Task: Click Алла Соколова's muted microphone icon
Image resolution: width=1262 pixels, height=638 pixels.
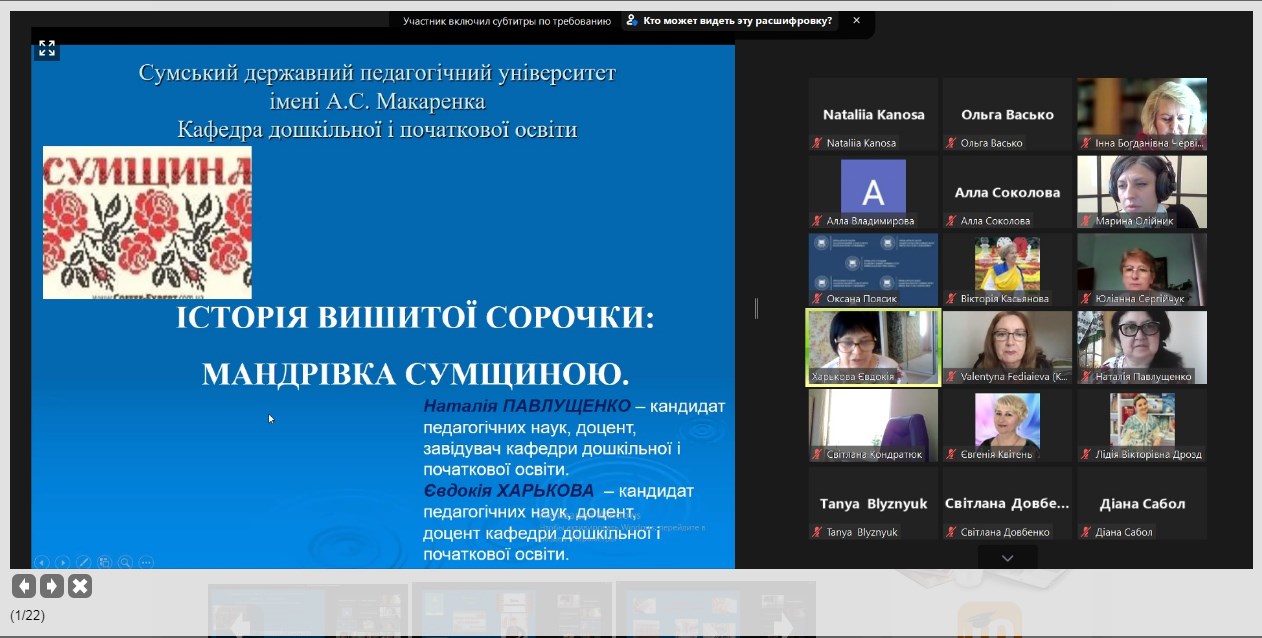Action: (952, 221)
